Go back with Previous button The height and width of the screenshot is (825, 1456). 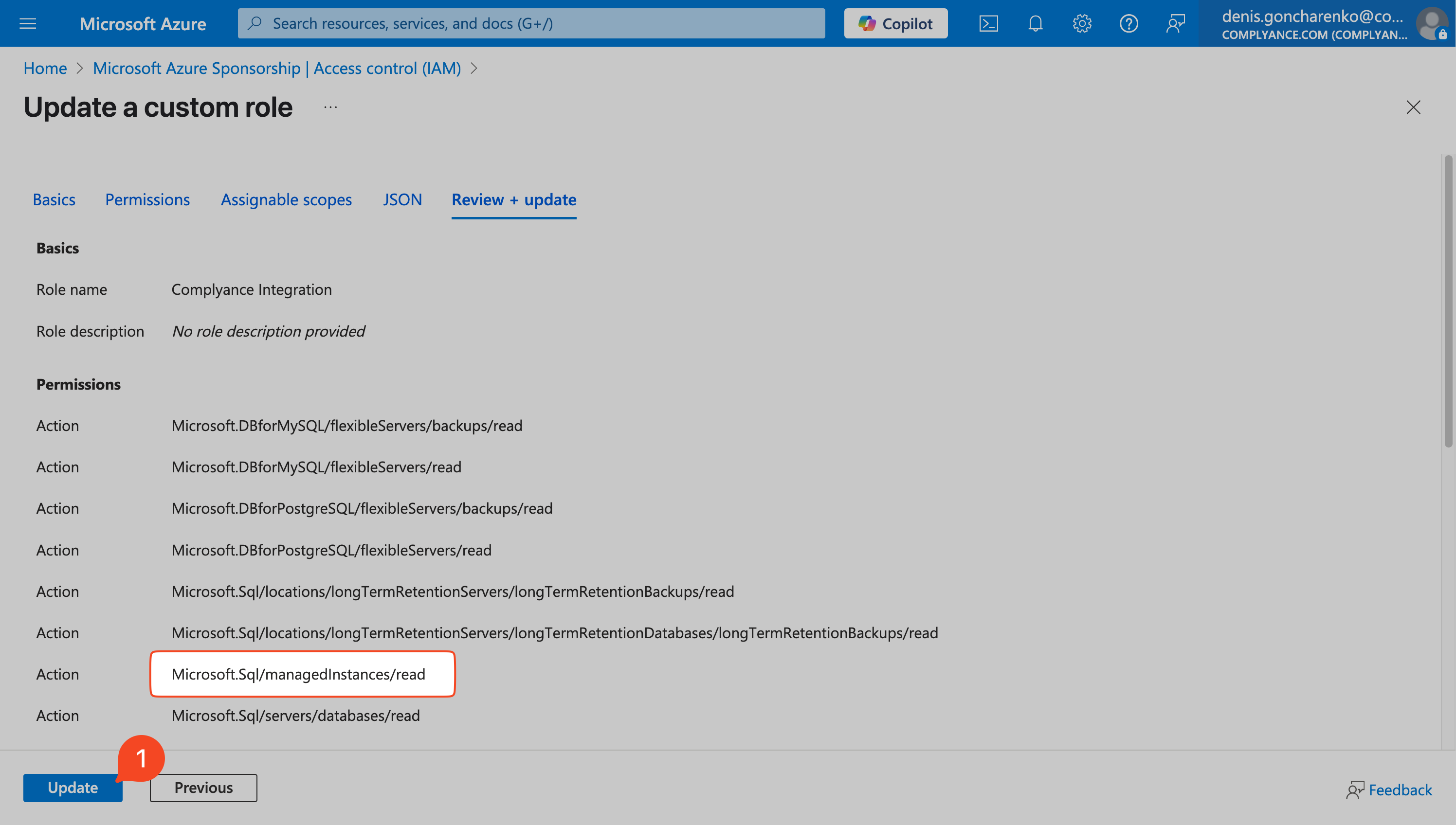[203, 788]
